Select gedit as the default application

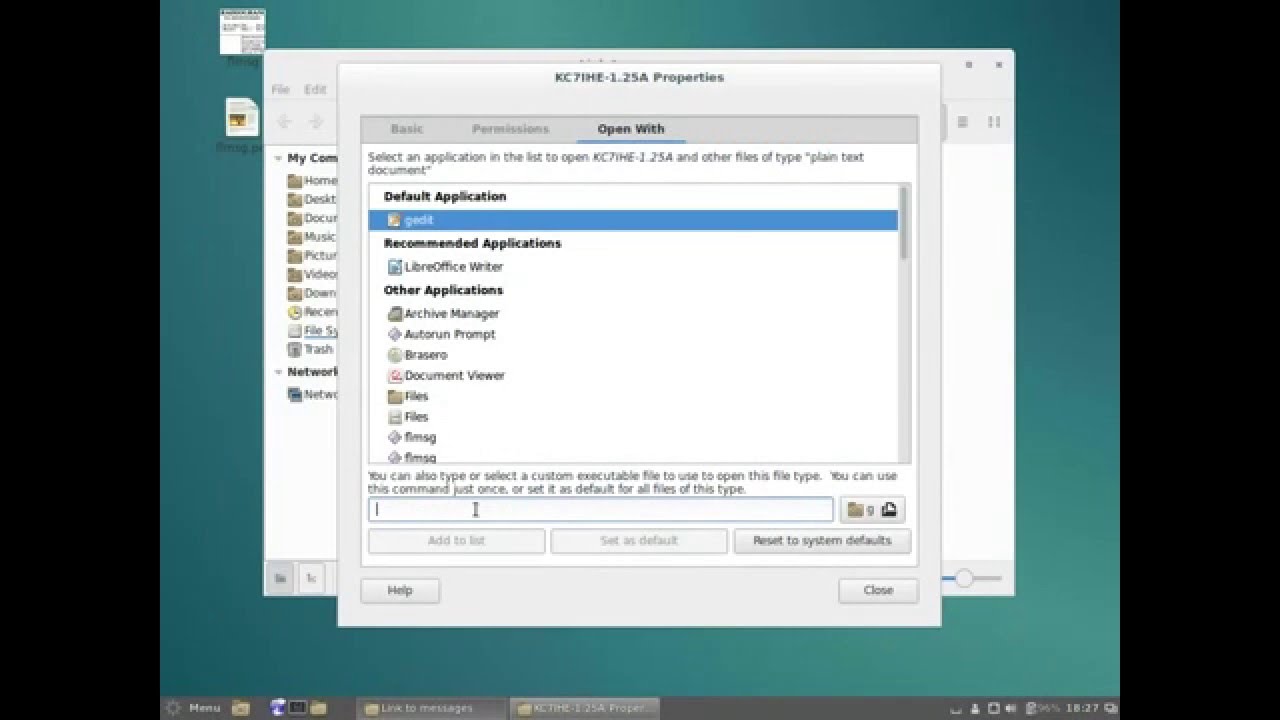tap(633, 220)
